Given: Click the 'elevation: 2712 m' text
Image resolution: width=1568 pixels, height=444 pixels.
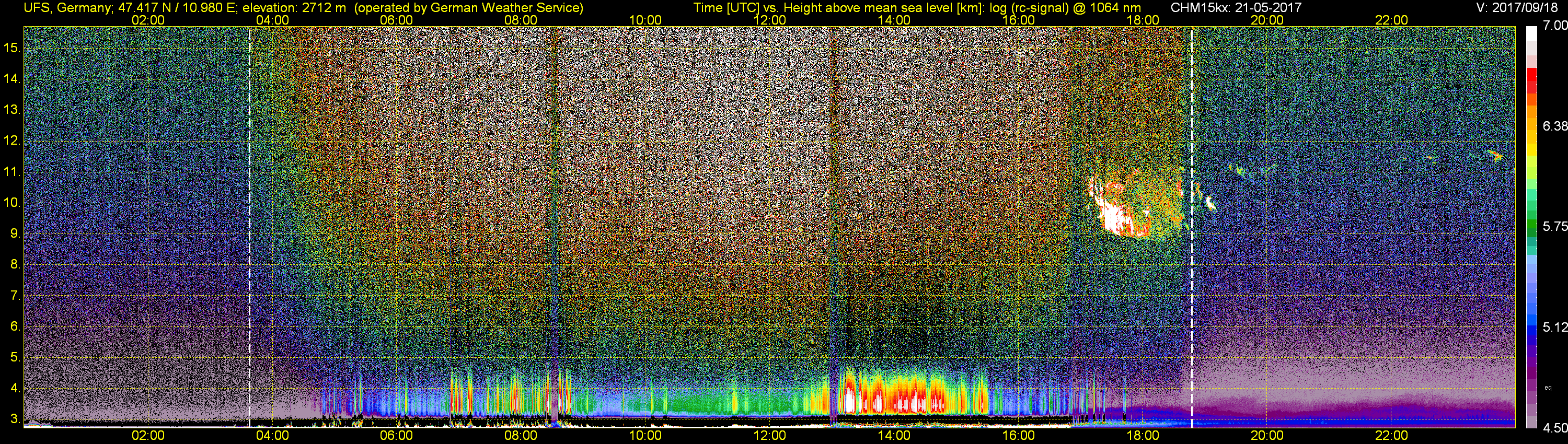Looking at the screenshot, I should tap(295, 8).
